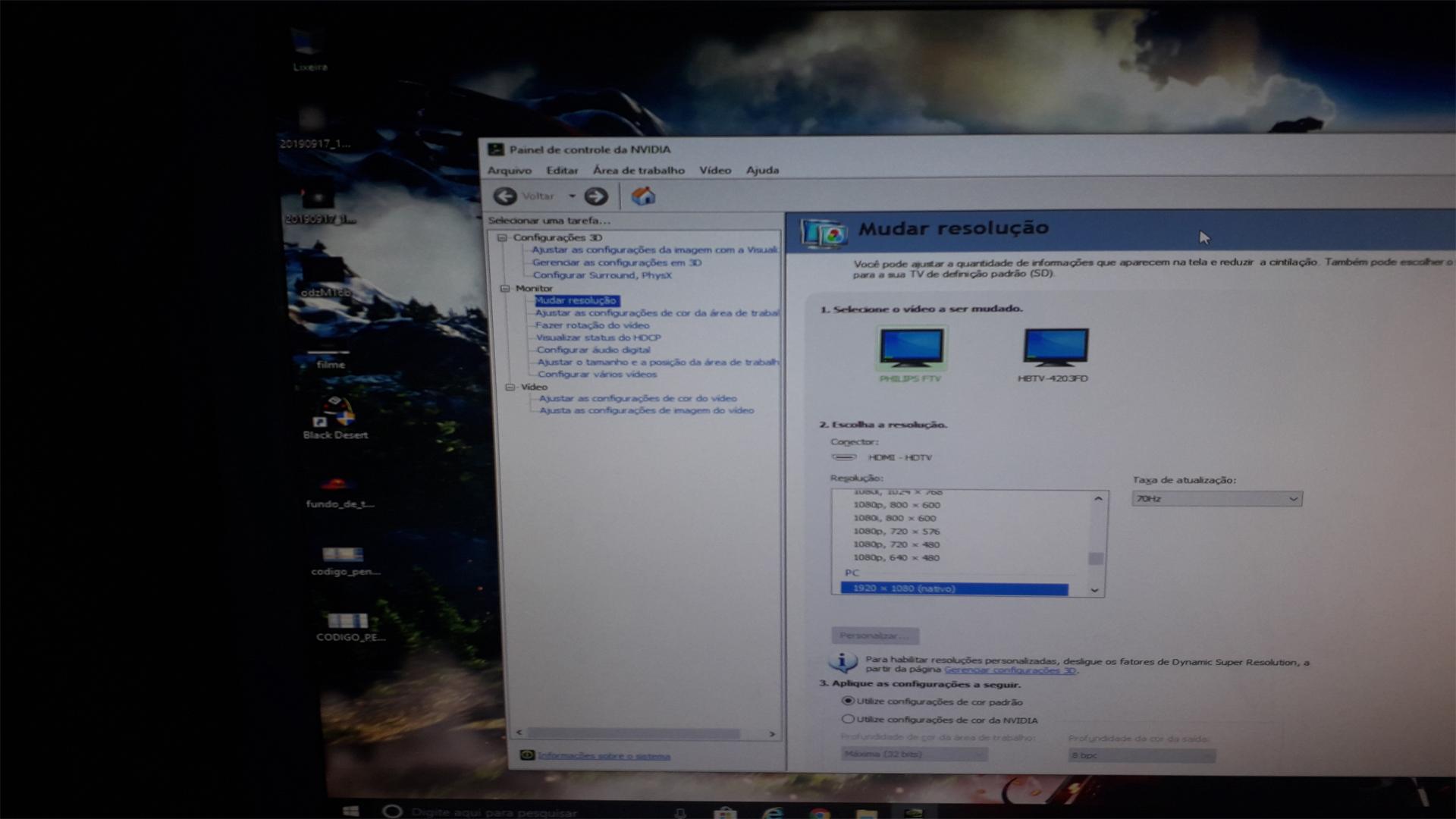The image size is (1456, 819).
Task: Click resolution list scroll down arrow
Action: tap(1094, 590)
